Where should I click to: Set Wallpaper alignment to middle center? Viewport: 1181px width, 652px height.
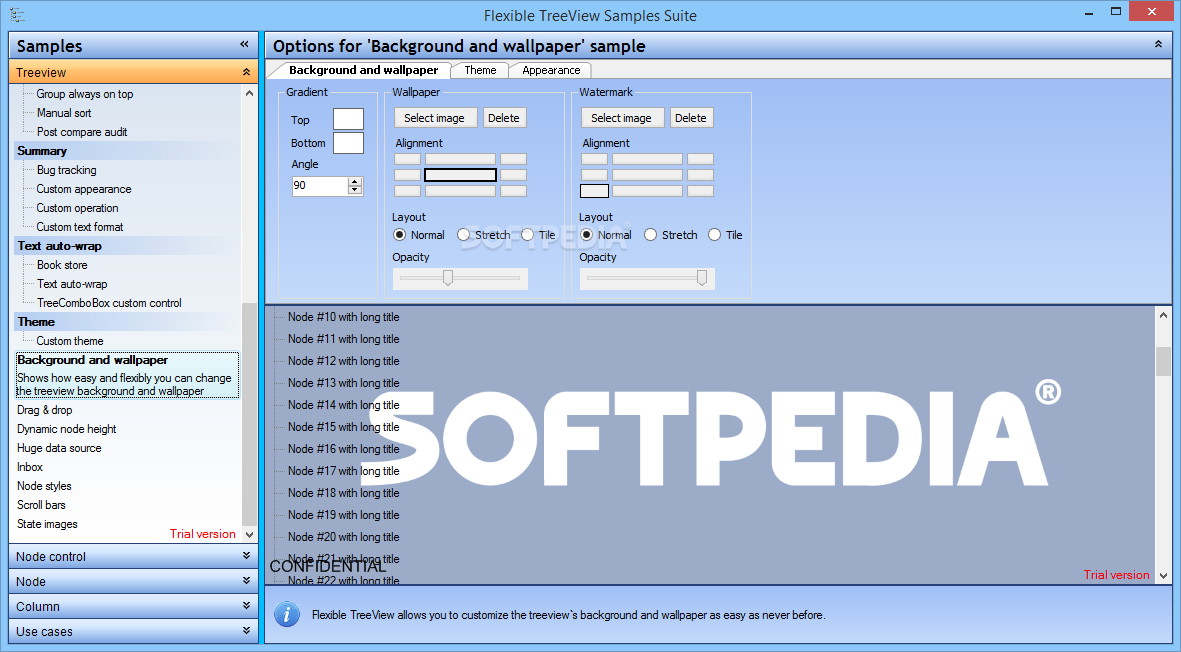460,175
